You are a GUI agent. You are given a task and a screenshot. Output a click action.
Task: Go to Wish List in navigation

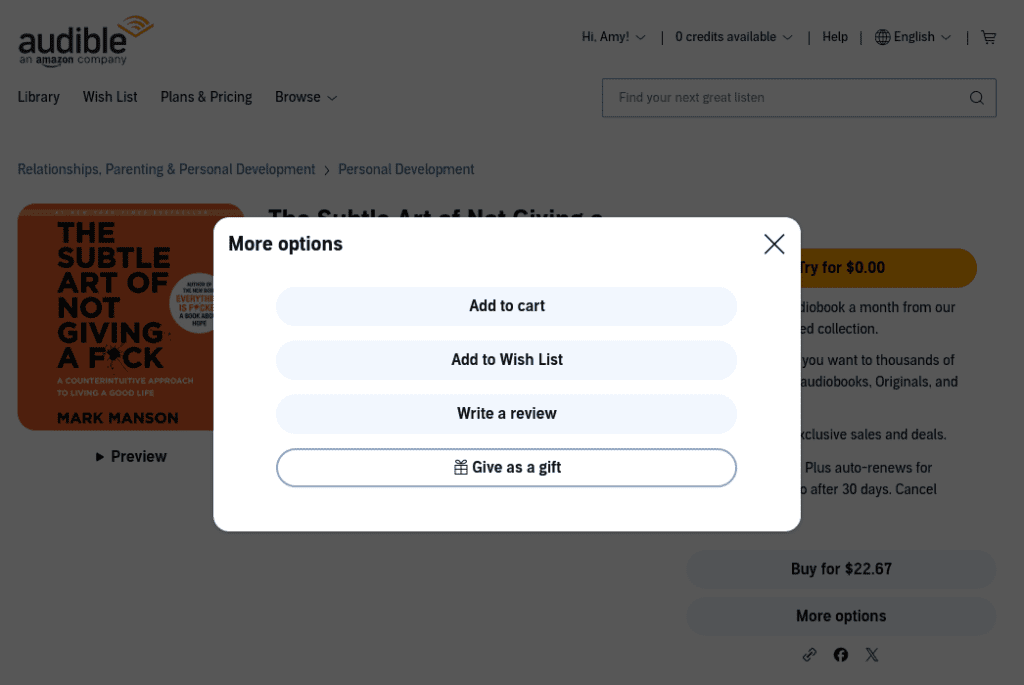(110, 97)
